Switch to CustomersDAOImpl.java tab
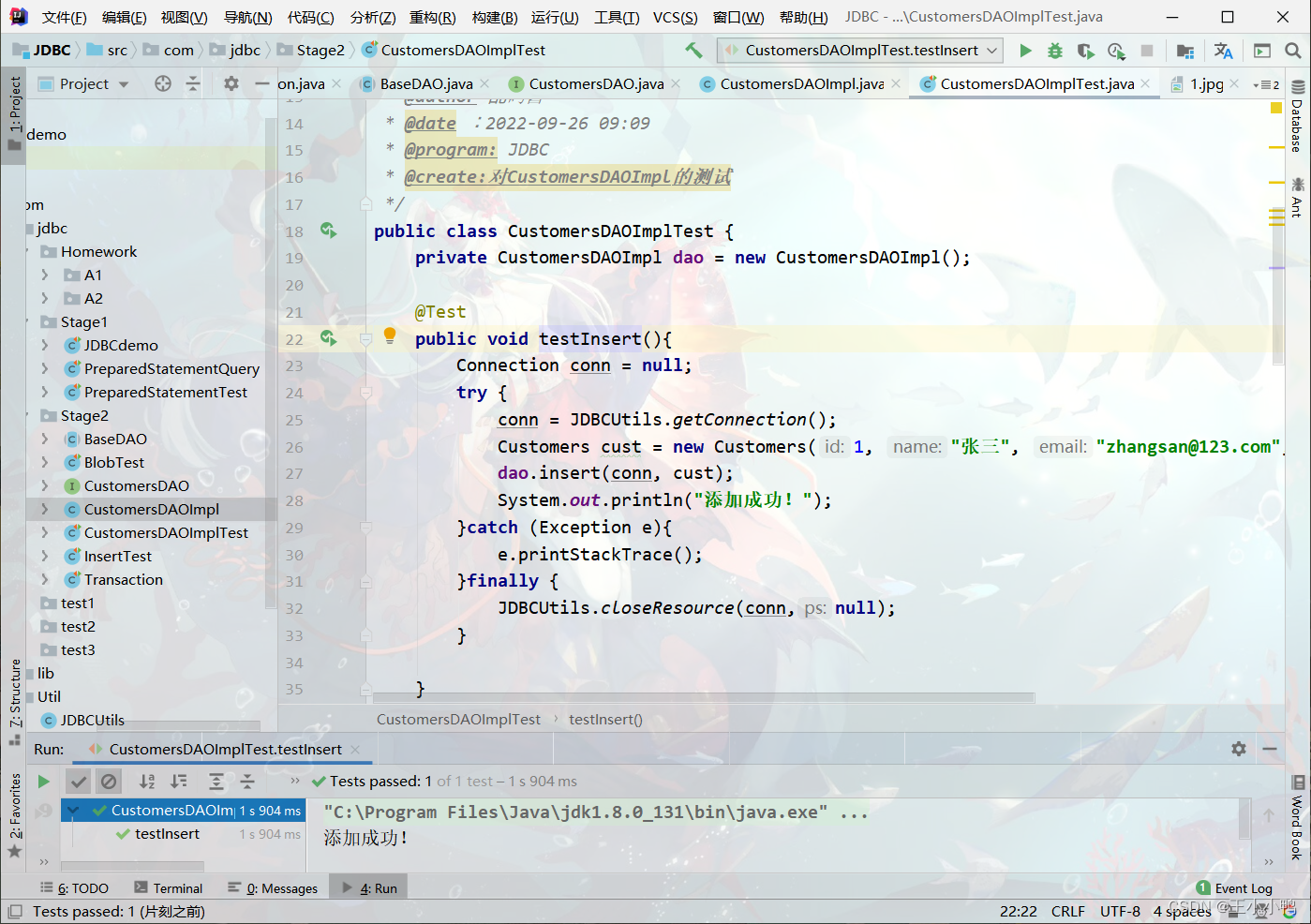This screenshot has height=924, width=1311. 802,83
